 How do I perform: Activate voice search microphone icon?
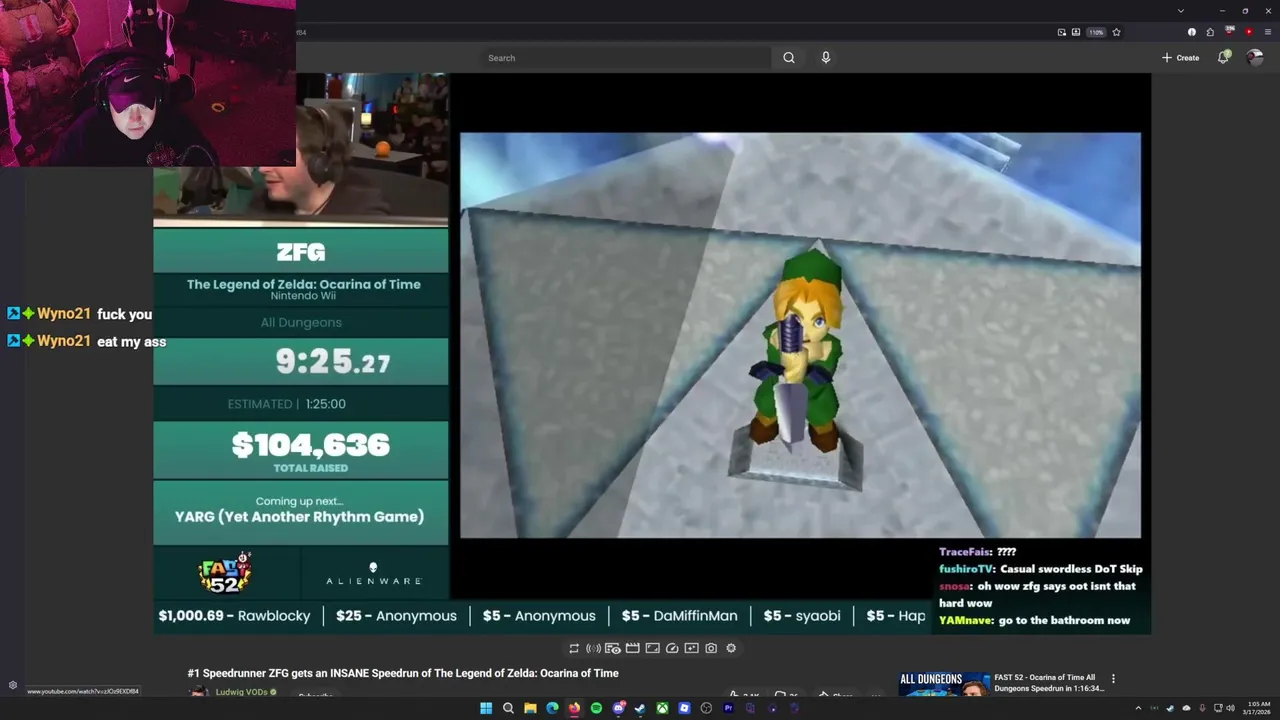(x=826, y=58)
